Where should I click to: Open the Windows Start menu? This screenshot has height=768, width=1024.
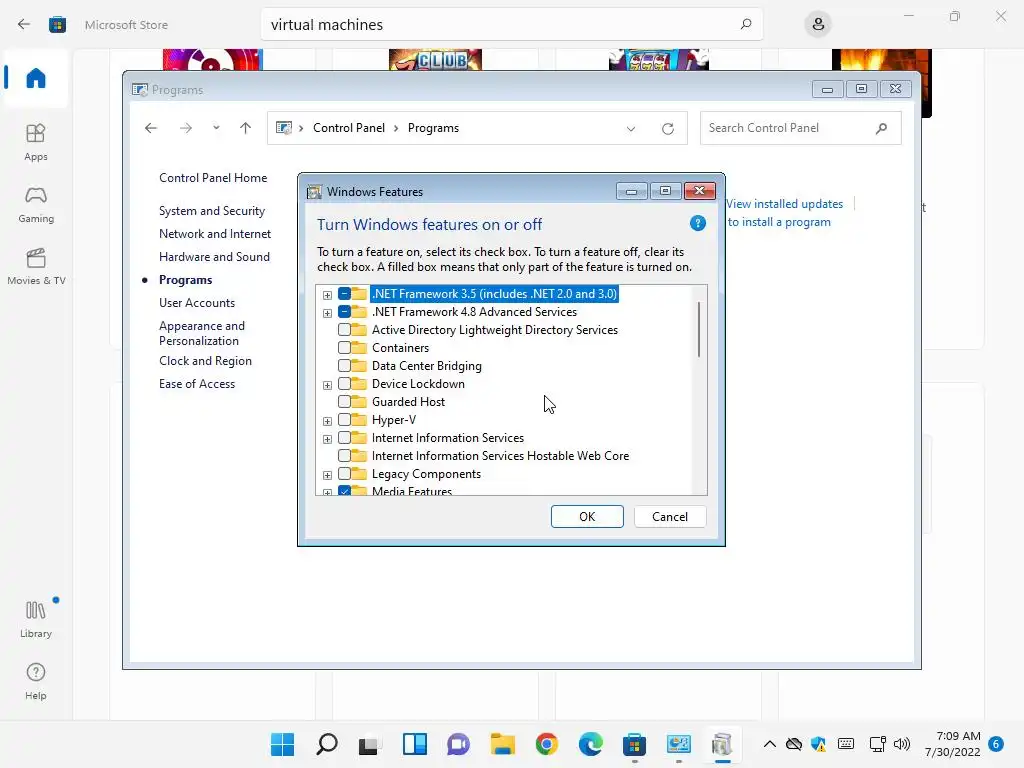tap(283, 744)
